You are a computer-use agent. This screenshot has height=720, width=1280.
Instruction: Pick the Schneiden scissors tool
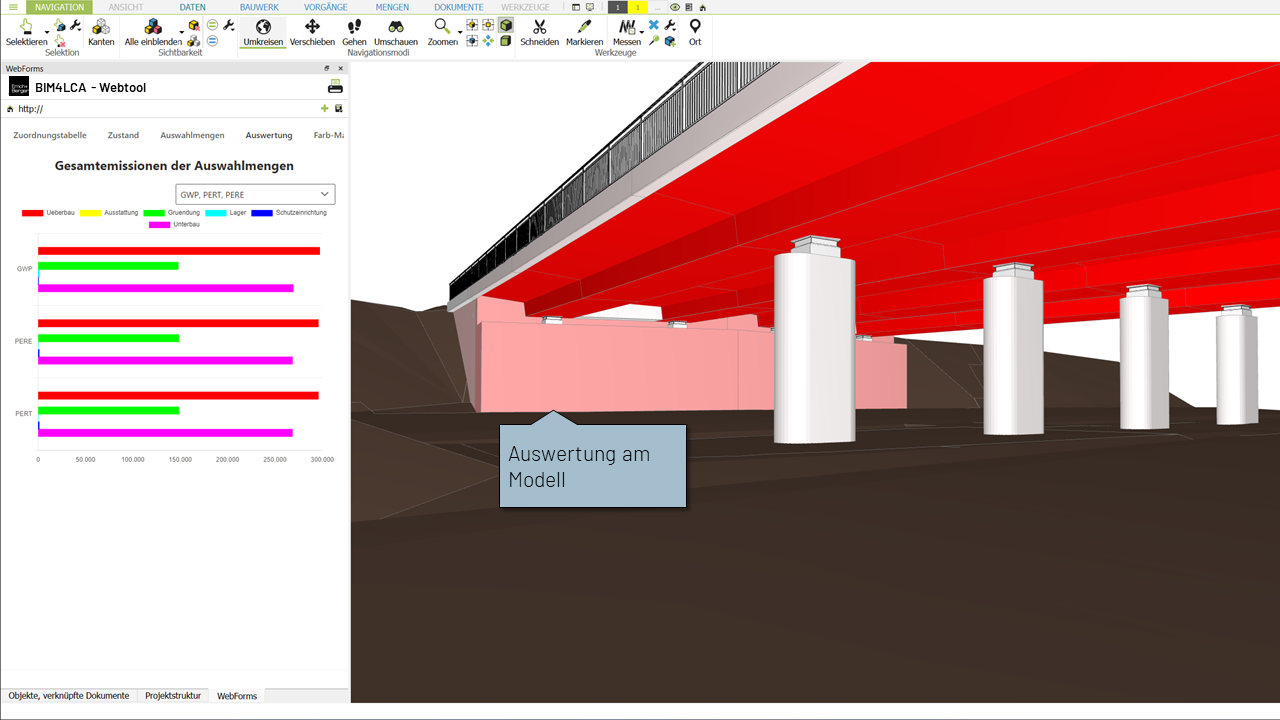tap(539, 32)
